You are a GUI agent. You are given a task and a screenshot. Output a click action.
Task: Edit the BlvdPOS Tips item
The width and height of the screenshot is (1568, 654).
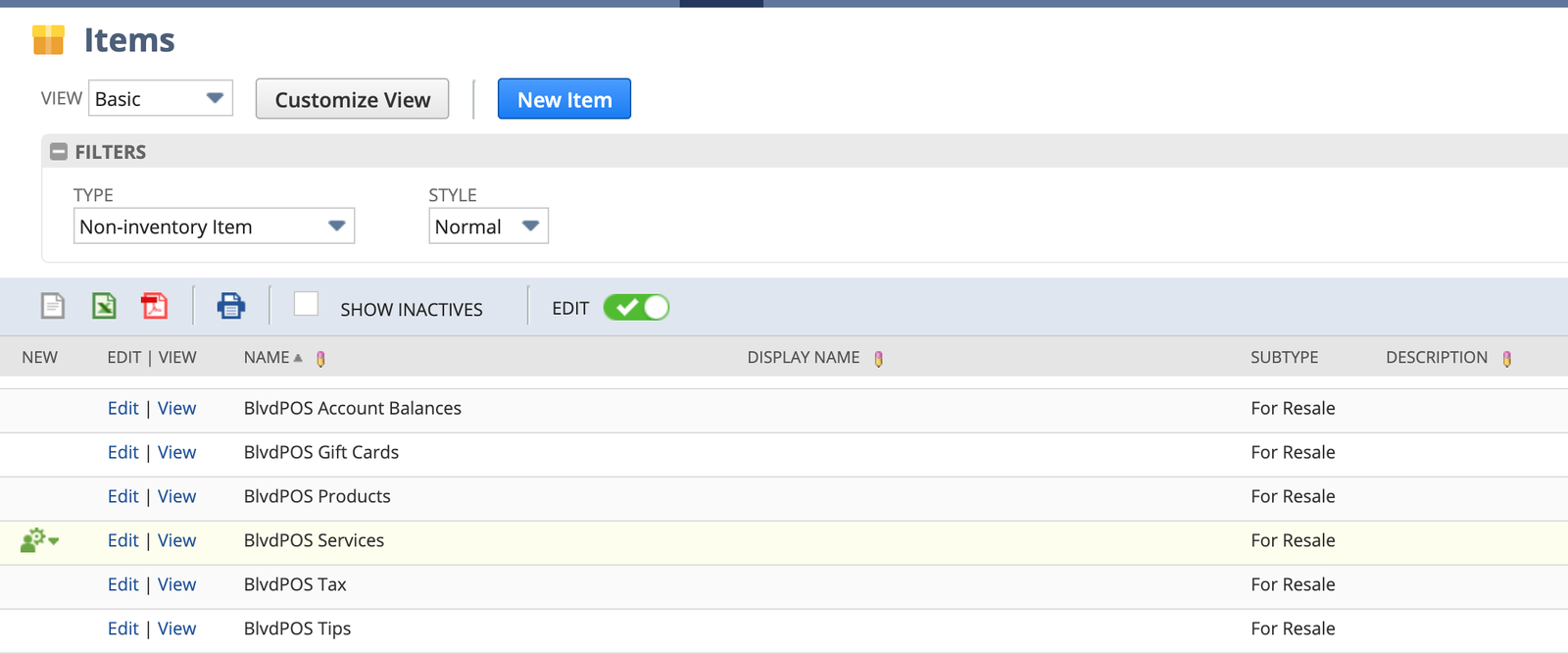click(123, 629)
